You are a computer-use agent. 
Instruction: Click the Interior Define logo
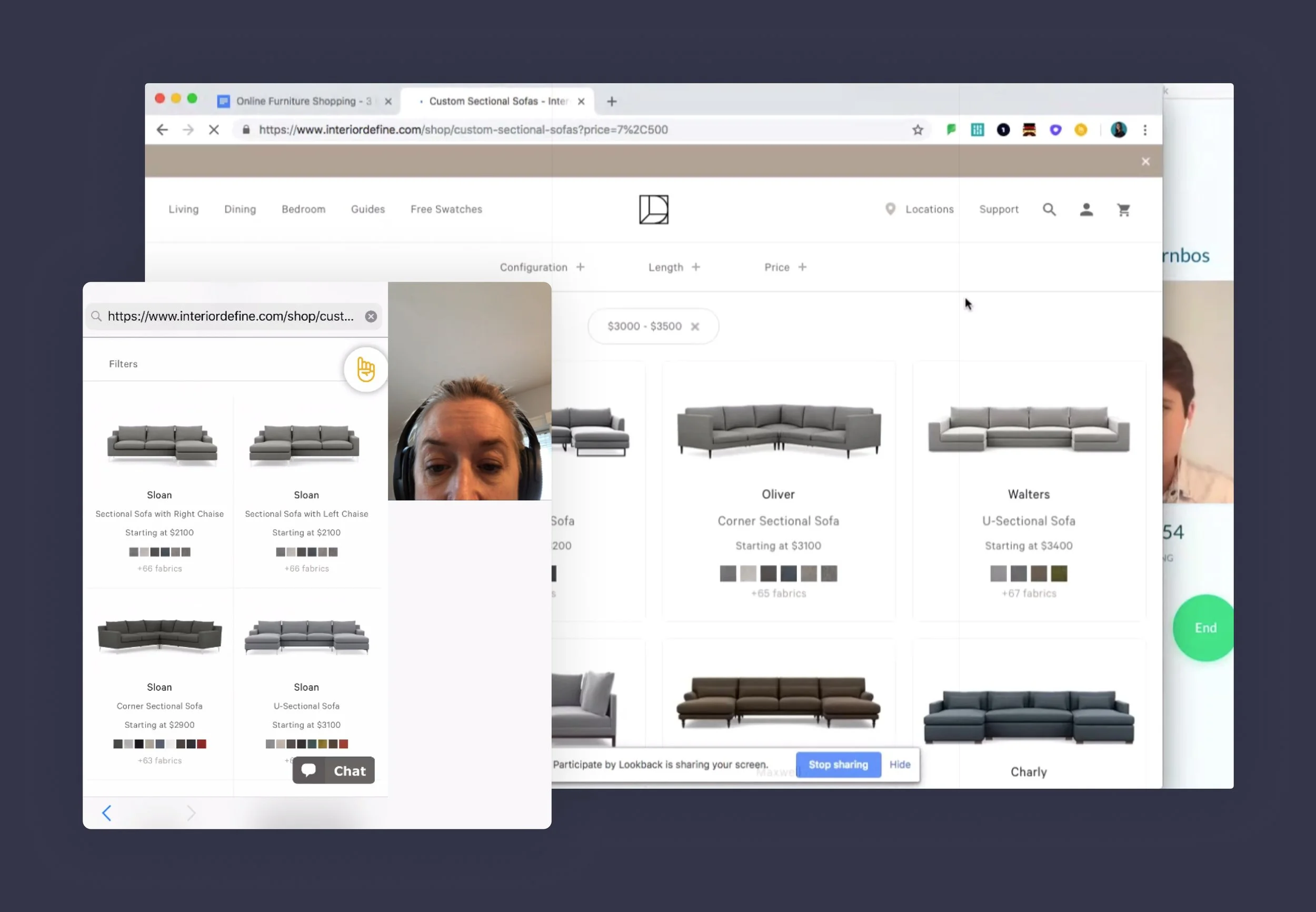pos(653,210)
